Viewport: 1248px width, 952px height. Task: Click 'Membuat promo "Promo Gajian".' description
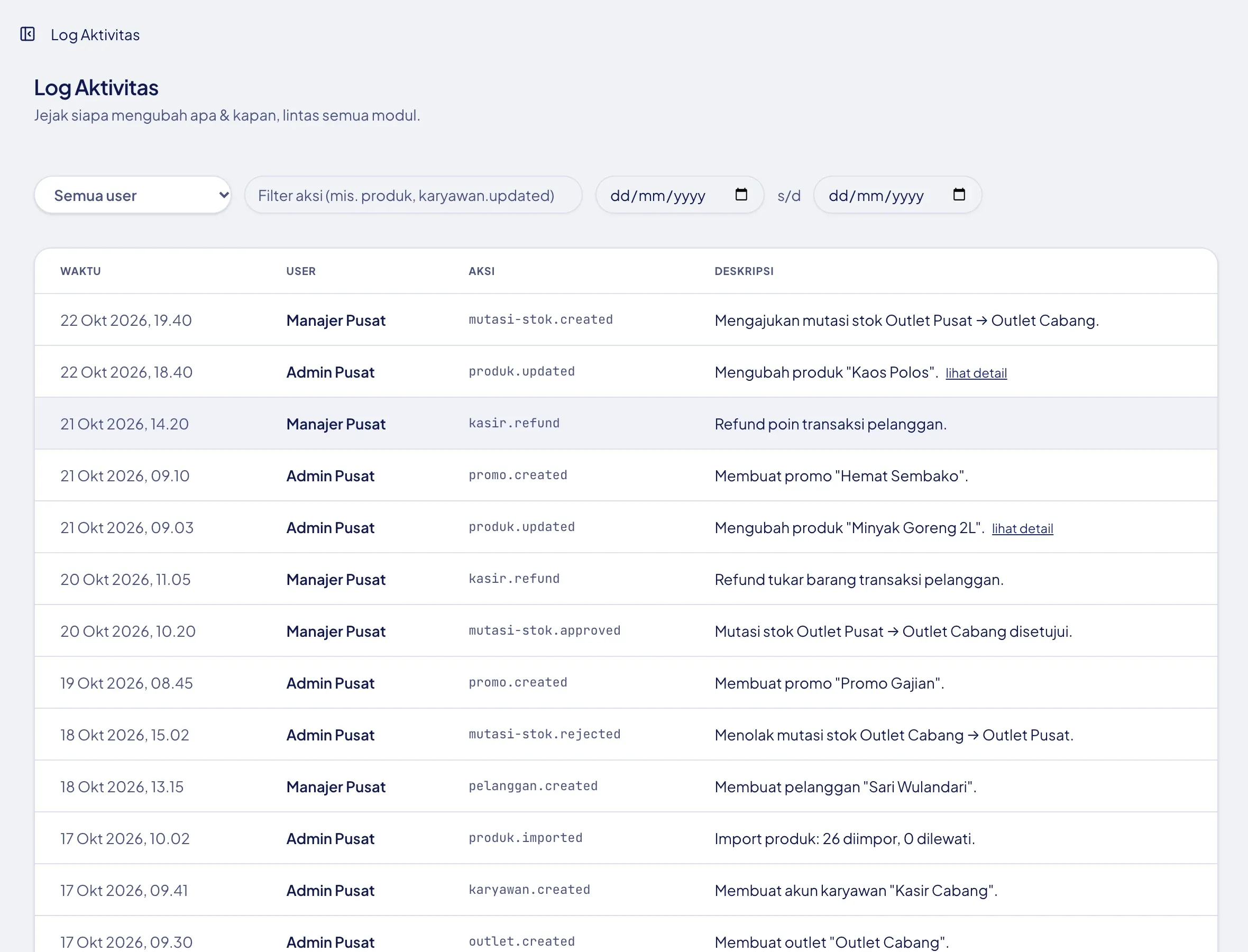coord(829,683)
